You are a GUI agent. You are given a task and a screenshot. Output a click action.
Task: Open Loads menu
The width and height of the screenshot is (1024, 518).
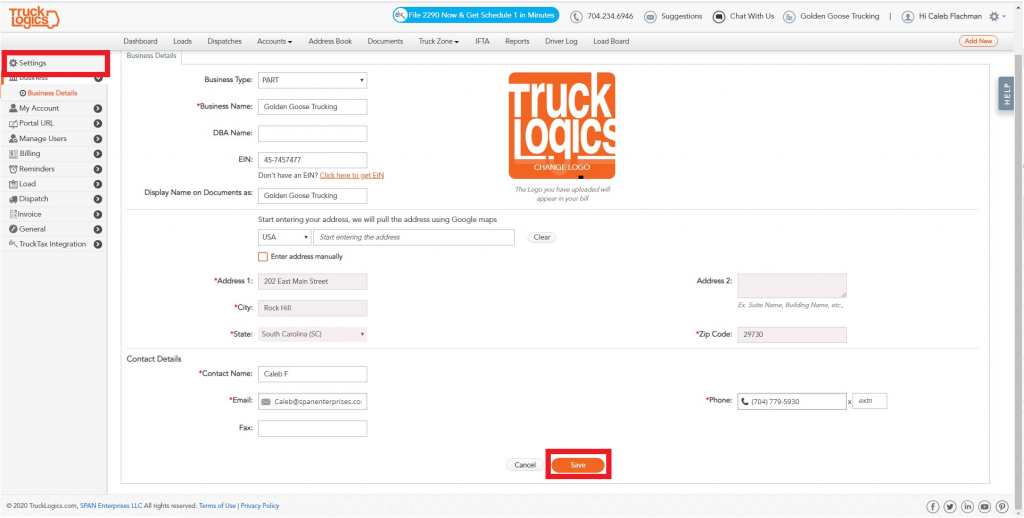click(182, 41)
